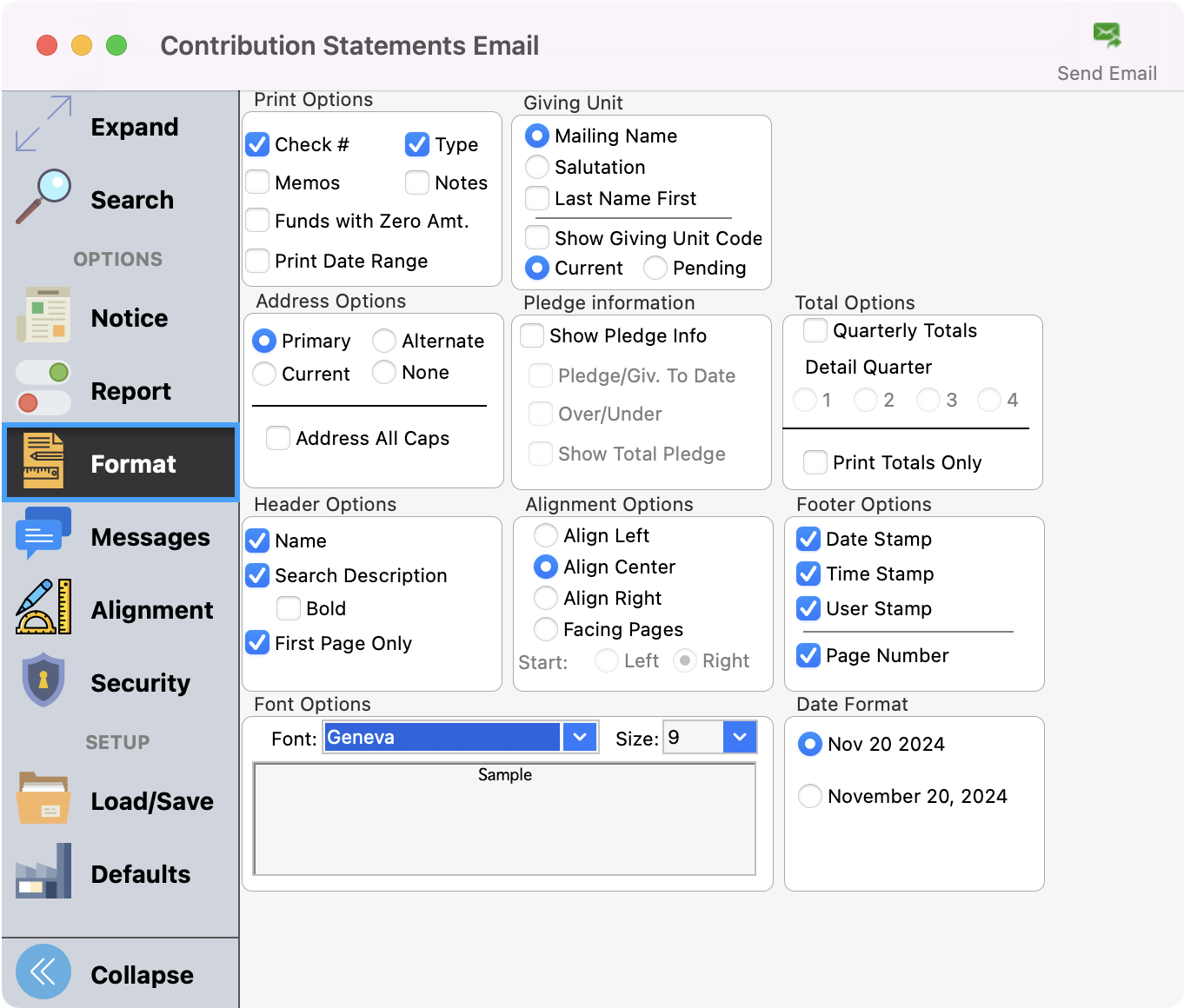Viewport: 1184px width, 1008px height.
Task: Uncheck the Date Stamp footer option
Action: tap(808, 539)
